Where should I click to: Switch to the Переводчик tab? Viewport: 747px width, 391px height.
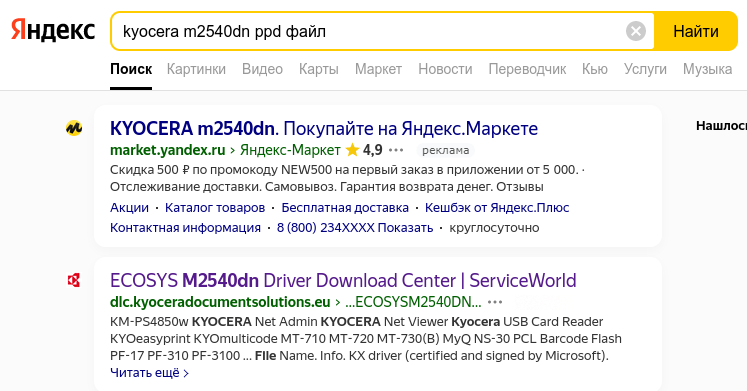click(527, 69)
